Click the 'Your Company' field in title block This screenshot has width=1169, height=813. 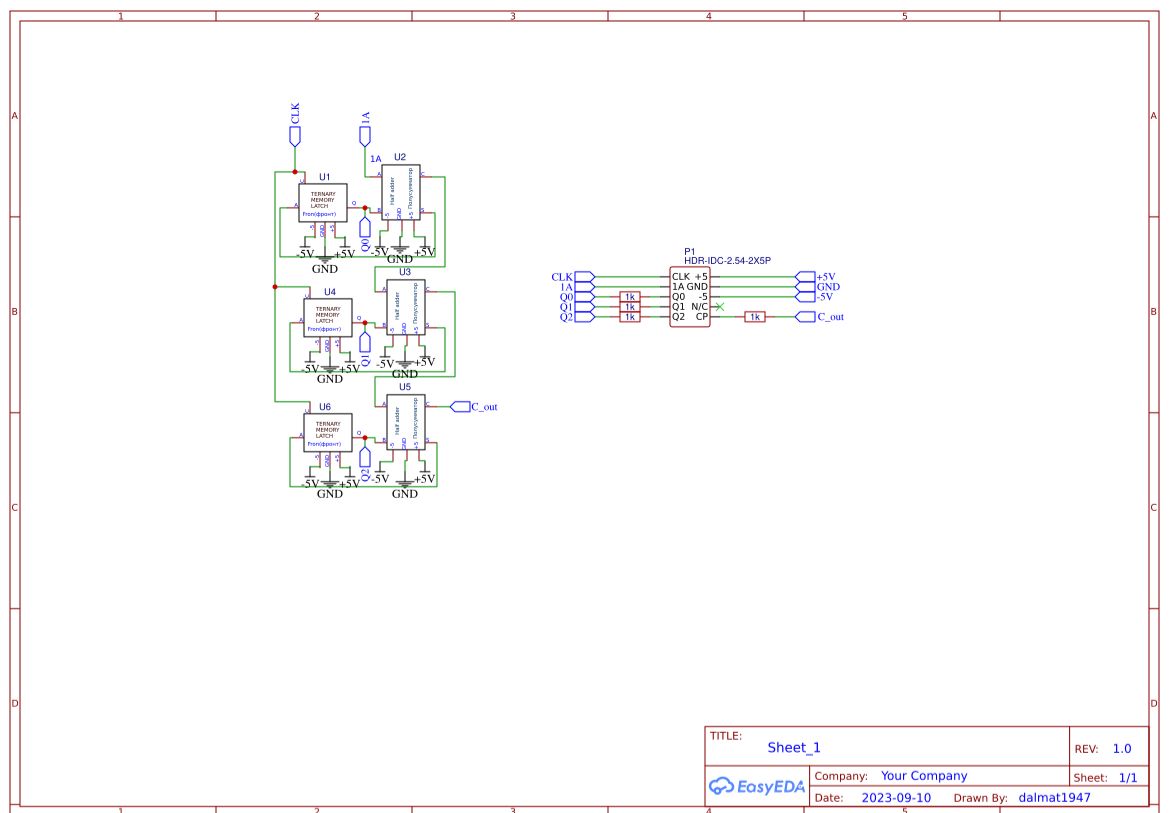pos(923,776)
